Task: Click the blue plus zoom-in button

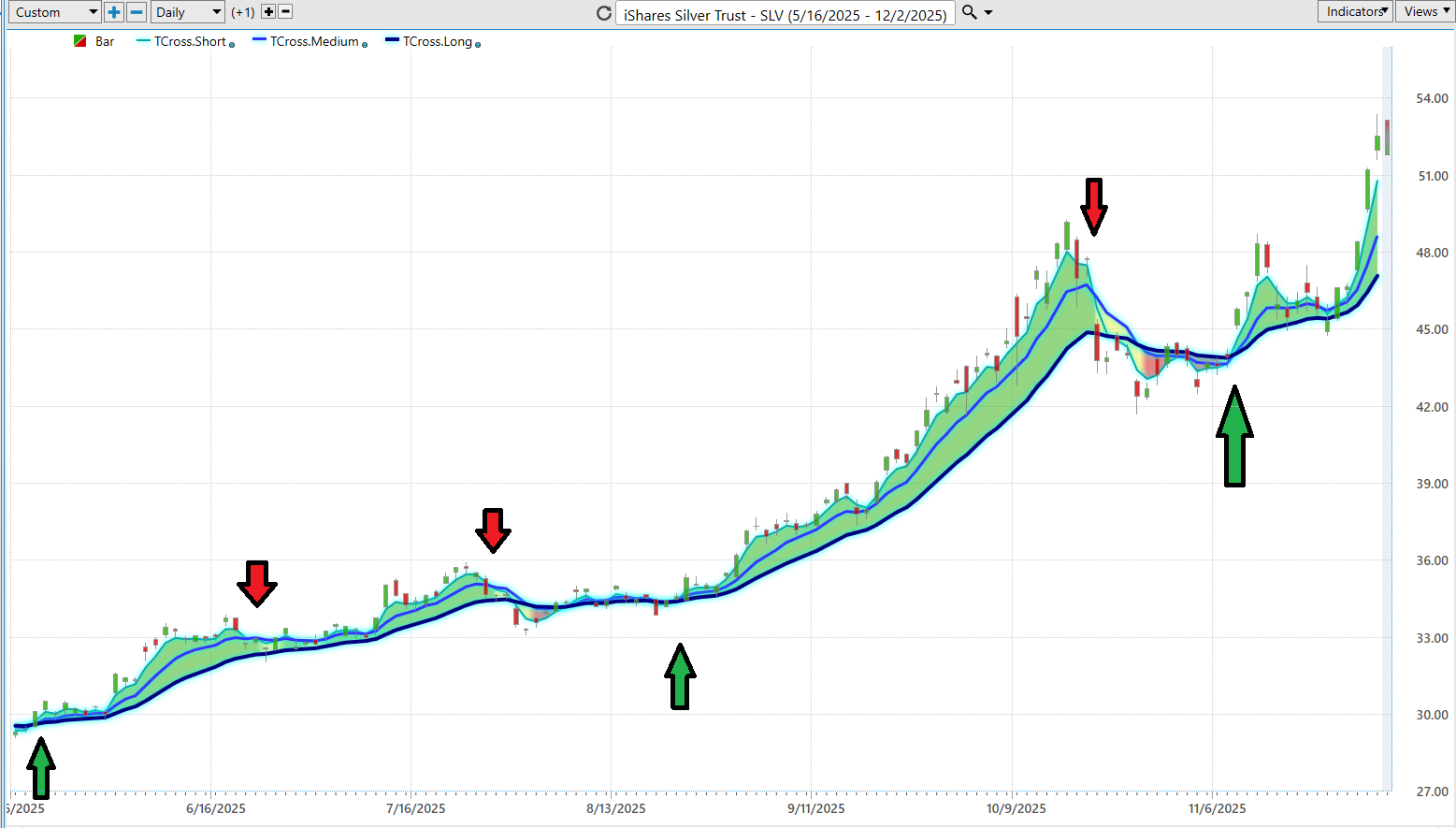Action: (114, 12)
